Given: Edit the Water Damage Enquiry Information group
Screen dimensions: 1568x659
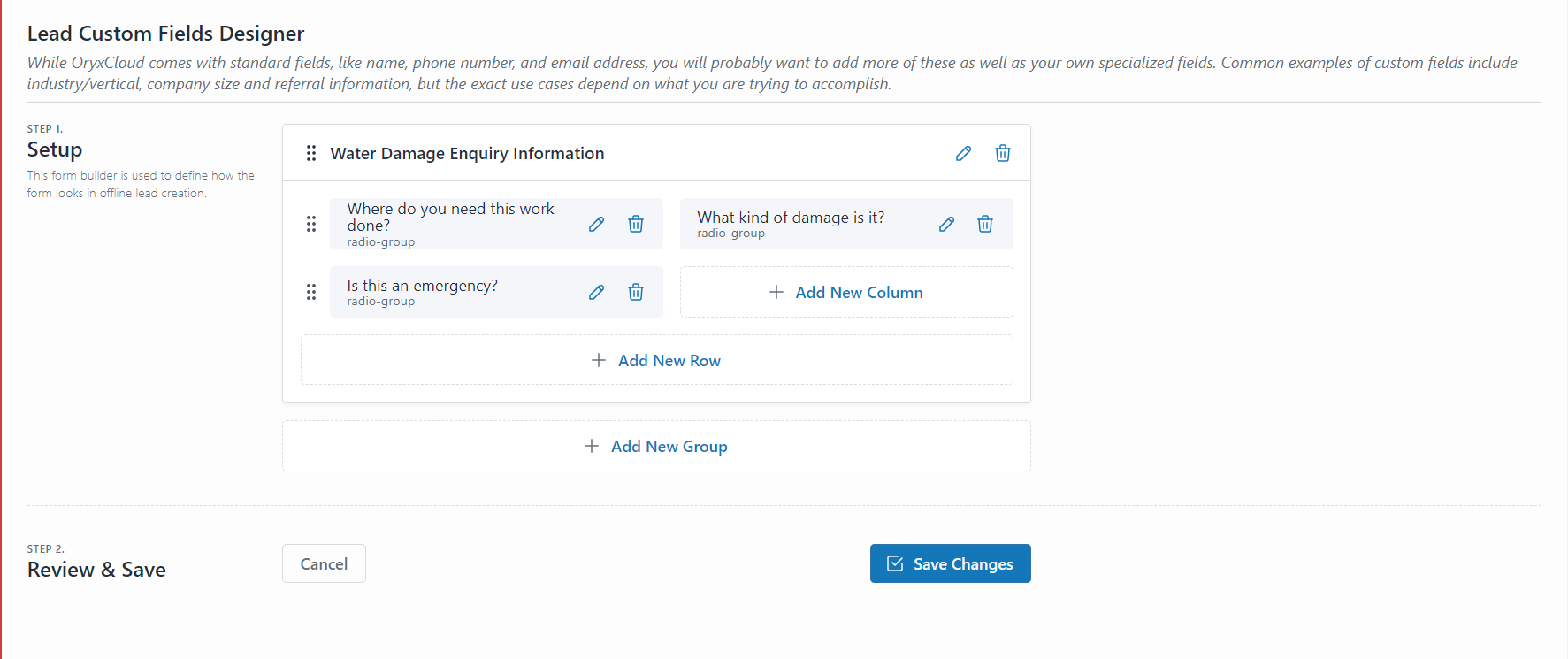Looking at the screenshot, I should pyautogui.click(x=963, y=153).
